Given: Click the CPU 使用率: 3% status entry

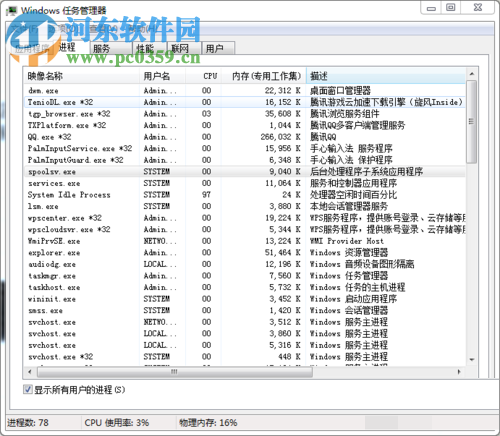Looking at the screenshot, I should point(117,423).
